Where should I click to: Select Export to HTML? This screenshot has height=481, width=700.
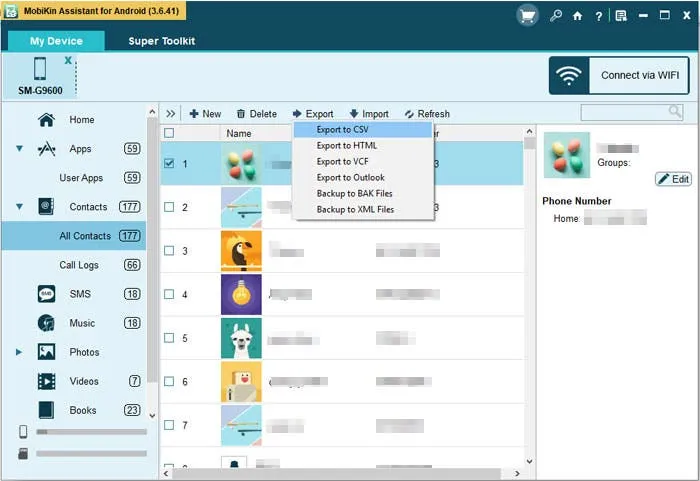click(x=363, y=146)
